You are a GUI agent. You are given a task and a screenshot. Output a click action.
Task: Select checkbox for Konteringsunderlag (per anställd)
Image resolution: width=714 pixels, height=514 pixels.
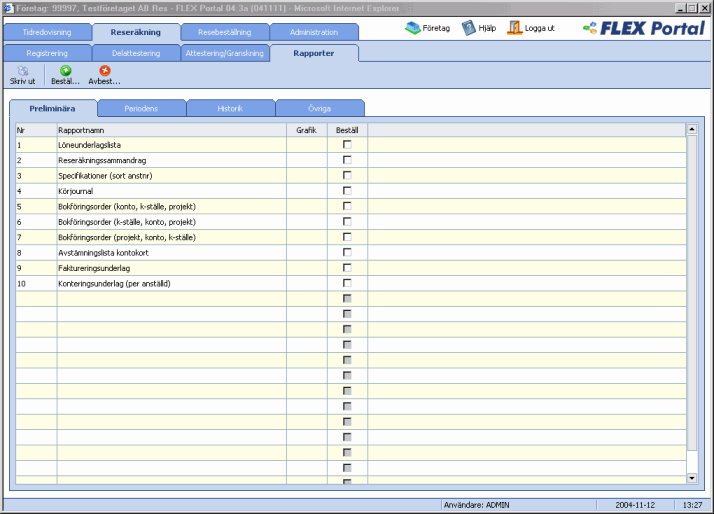[x=347, y=283]
